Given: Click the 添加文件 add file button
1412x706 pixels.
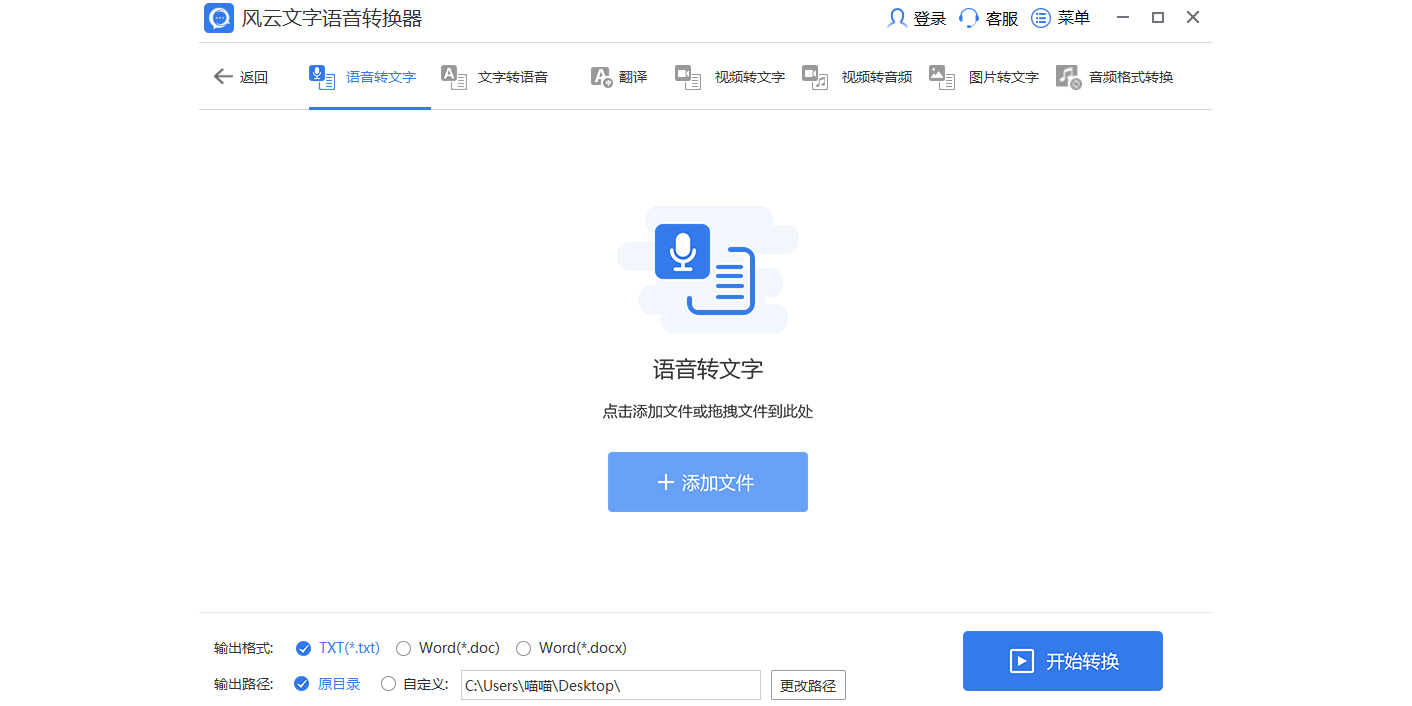Looking at the screenshot, I should (x=707, y=482).
